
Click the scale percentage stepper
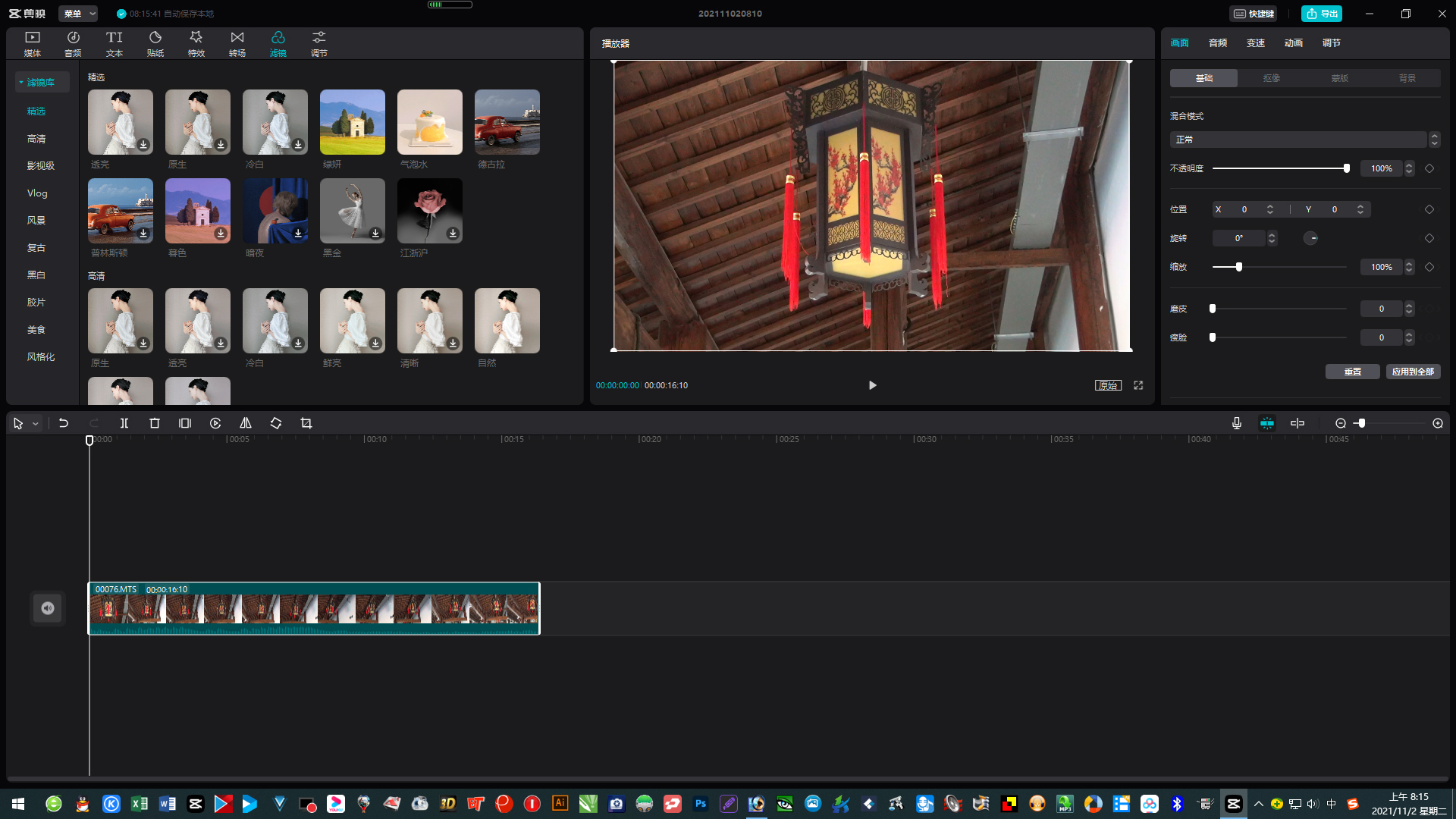tap(1409, 267)
